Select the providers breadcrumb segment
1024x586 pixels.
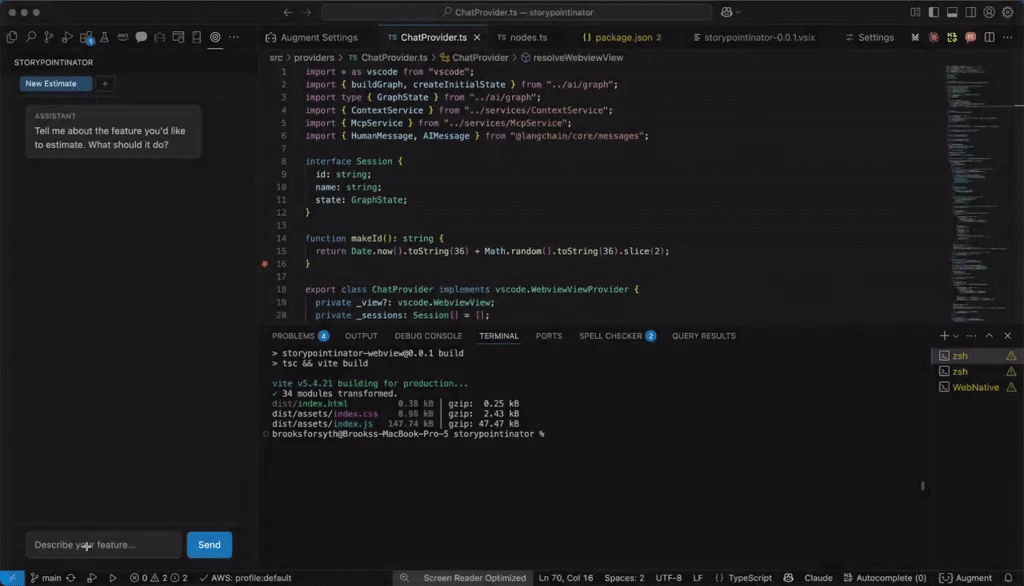click(313, 57)
